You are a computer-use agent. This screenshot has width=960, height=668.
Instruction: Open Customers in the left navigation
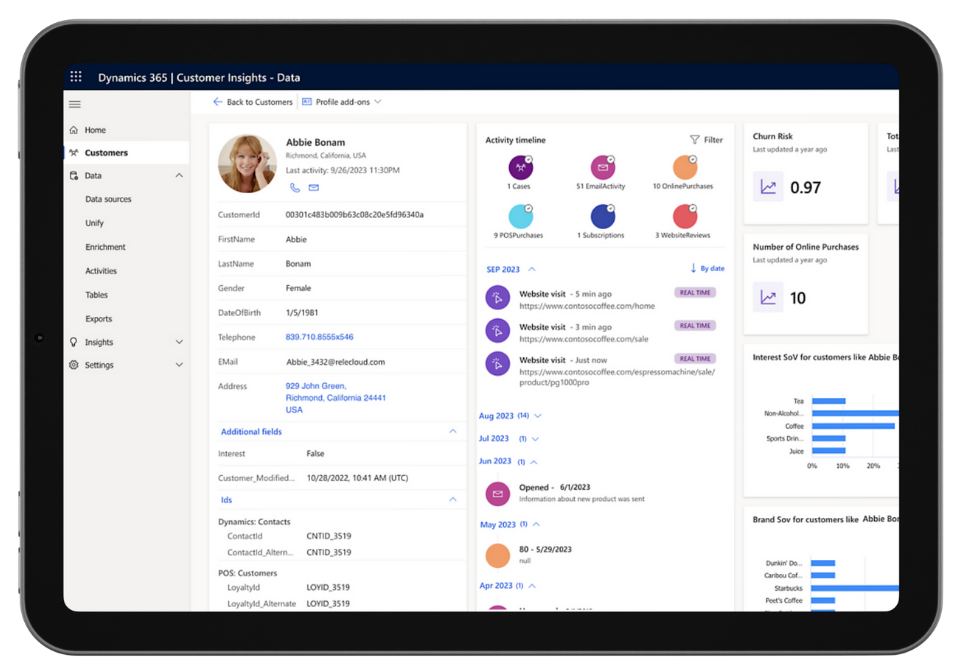click(106, 153)
